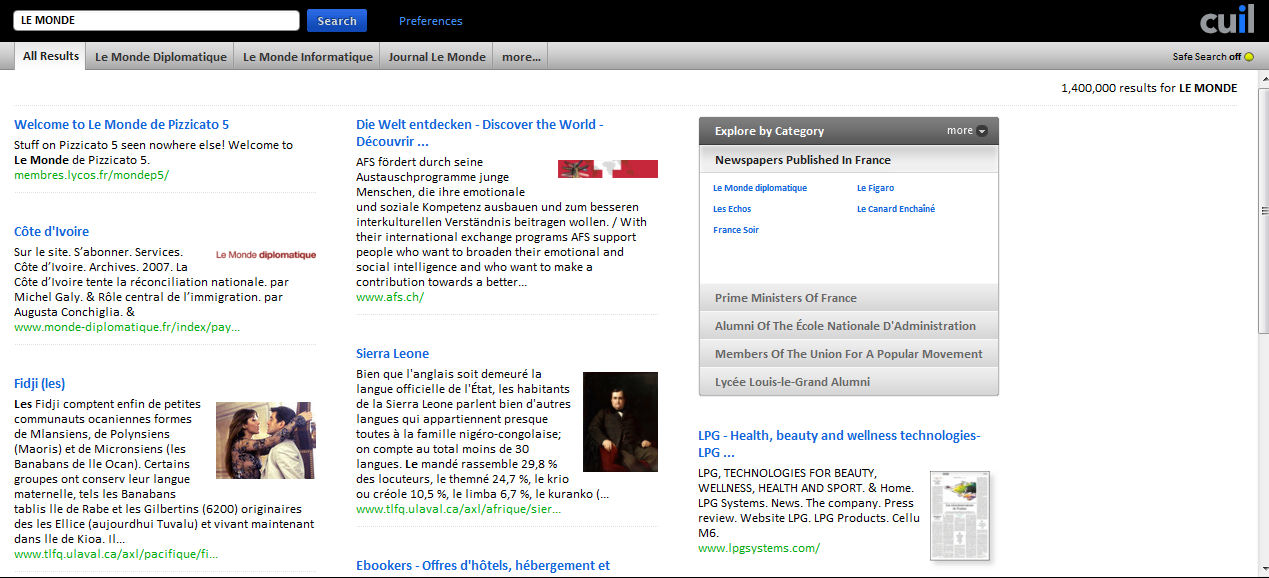Open the Sierra Leone result title
1269x578 pixels.
pyautogui.click(x=393, y=354)
